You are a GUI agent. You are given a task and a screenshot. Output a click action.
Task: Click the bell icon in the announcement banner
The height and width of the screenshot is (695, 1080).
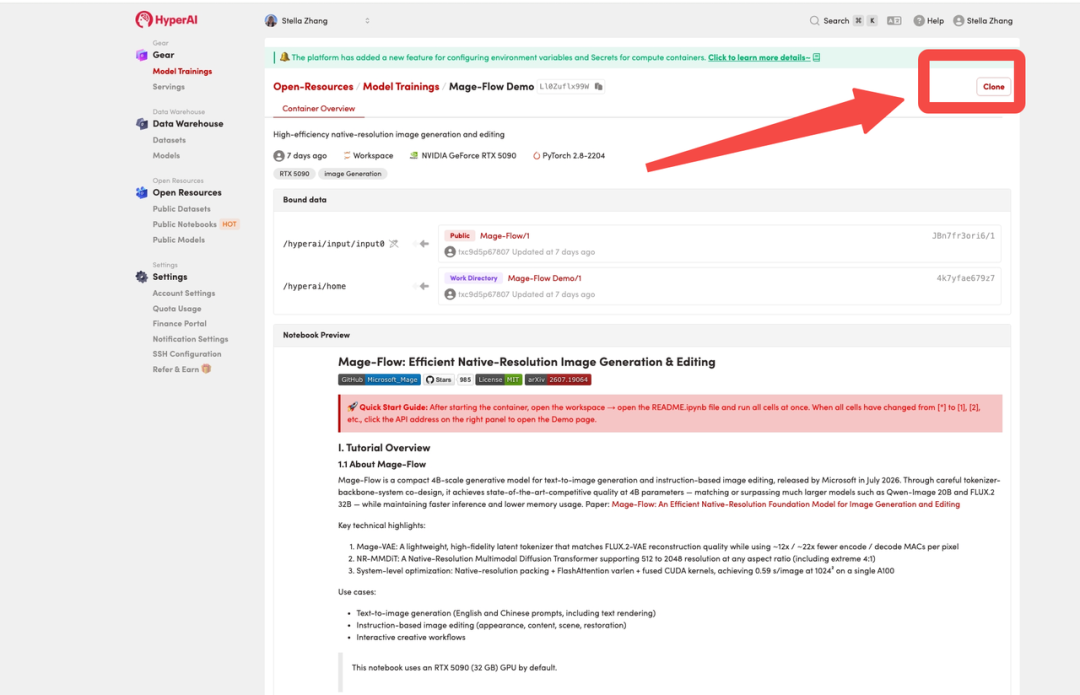284,57
